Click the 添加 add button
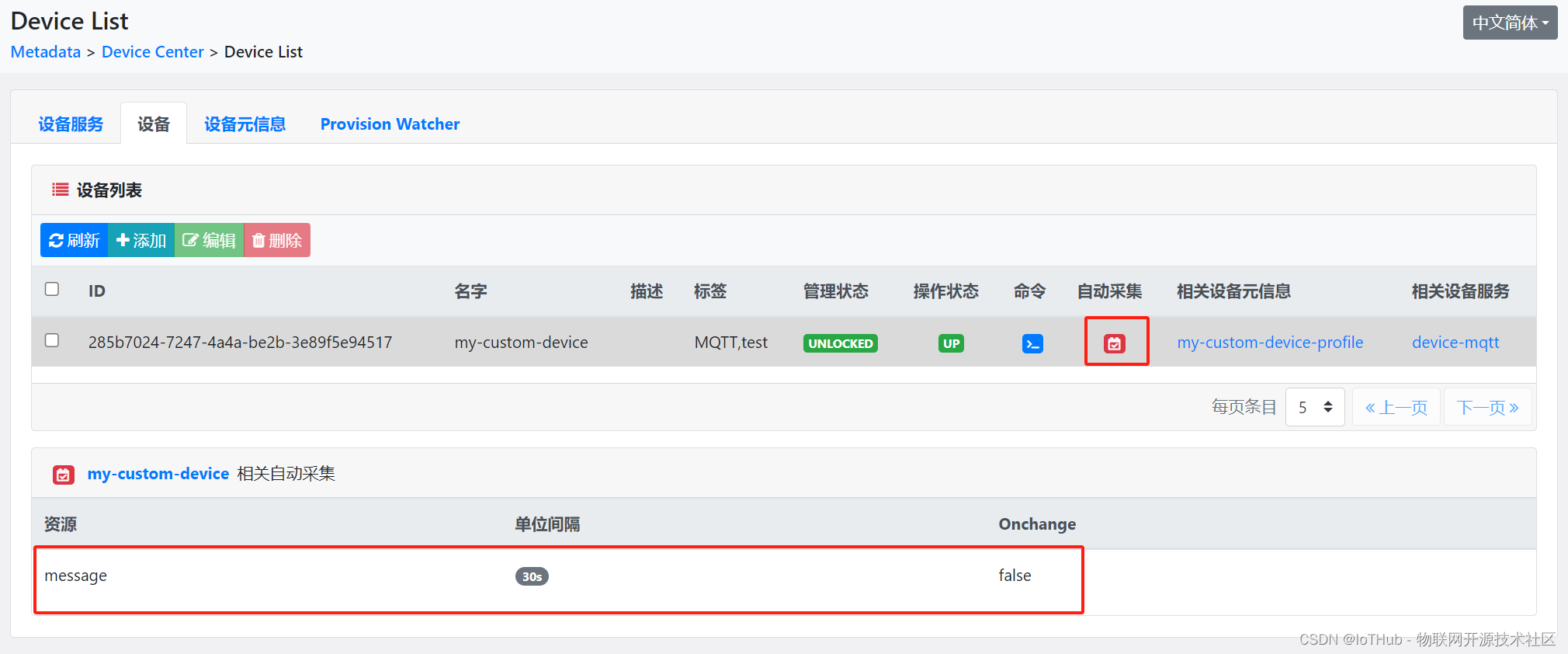This screenshot has height=654, width=1568. (141, 240)
